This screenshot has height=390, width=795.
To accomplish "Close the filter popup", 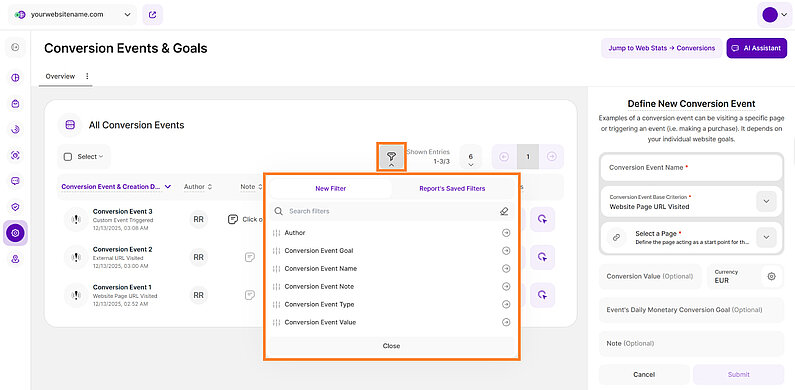I will (391, 346).
